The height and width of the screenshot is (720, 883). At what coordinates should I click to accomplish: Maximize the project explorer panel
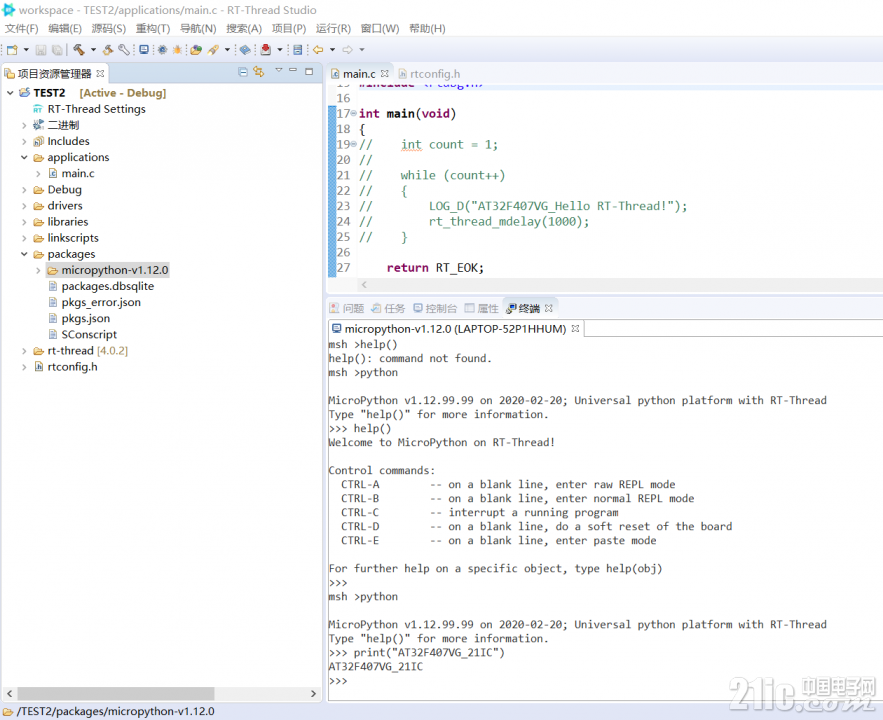pos(309,71)
